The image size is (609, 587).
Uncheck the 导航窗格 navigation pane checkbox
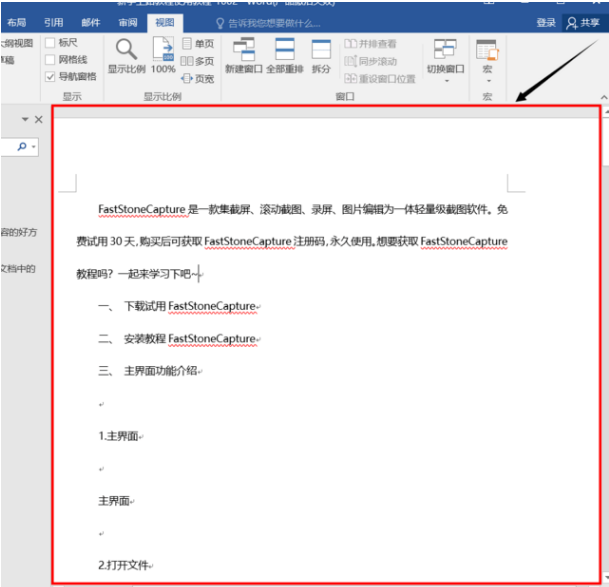pyautogui.click(x=50, y=77)
